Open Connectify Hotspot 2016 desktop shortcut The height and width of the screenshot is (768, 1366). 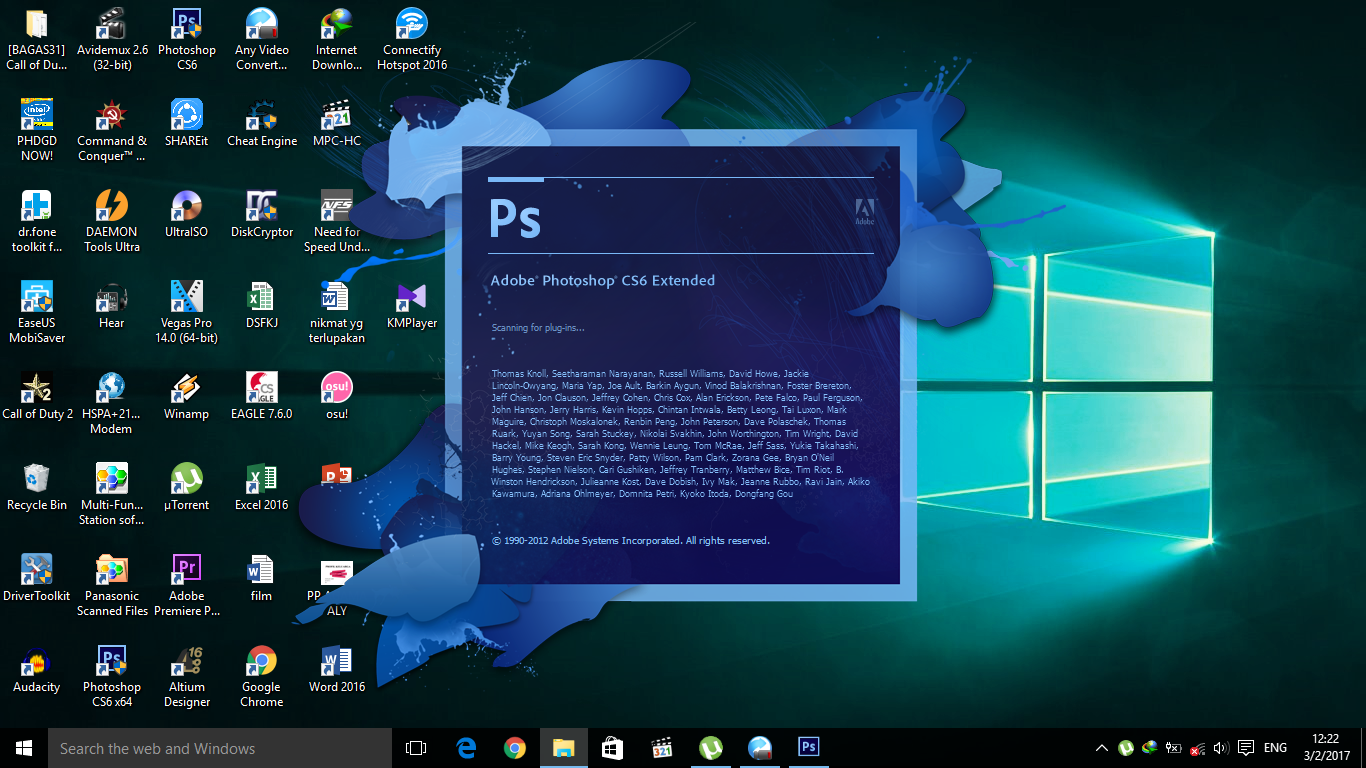point(412,40)
